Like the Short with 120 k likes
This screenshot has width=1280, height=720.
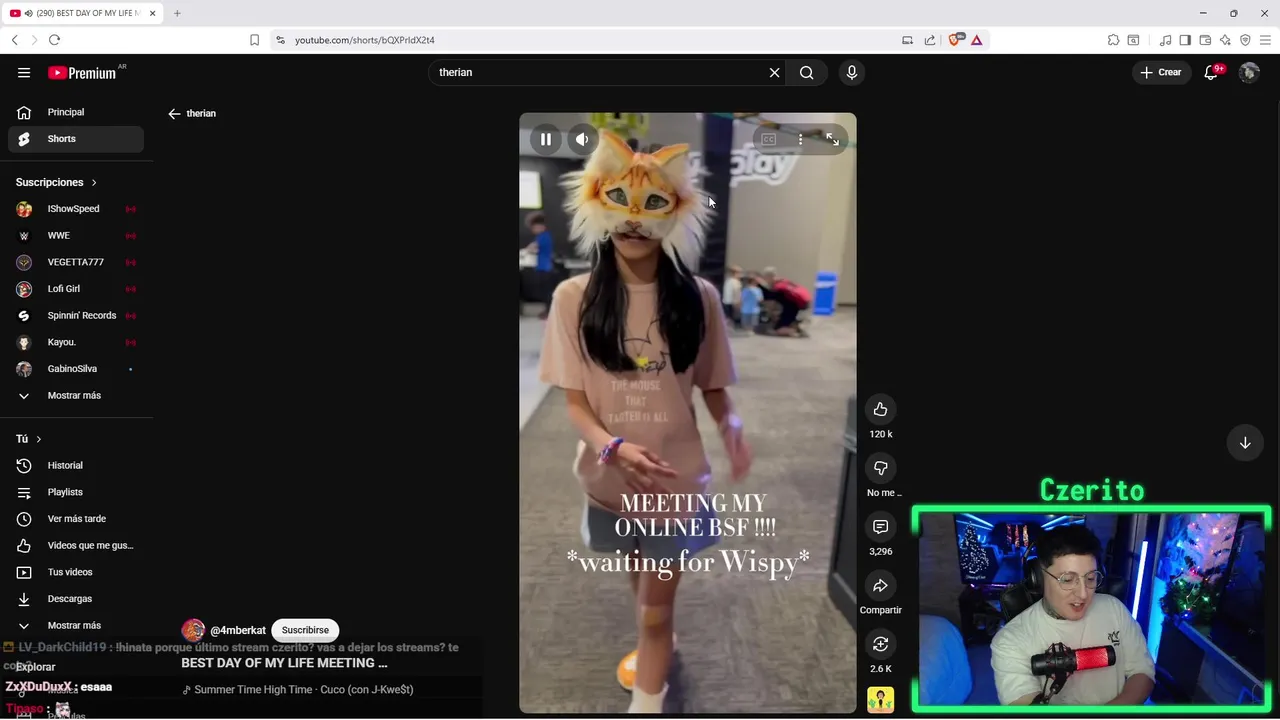pos(880,409)
